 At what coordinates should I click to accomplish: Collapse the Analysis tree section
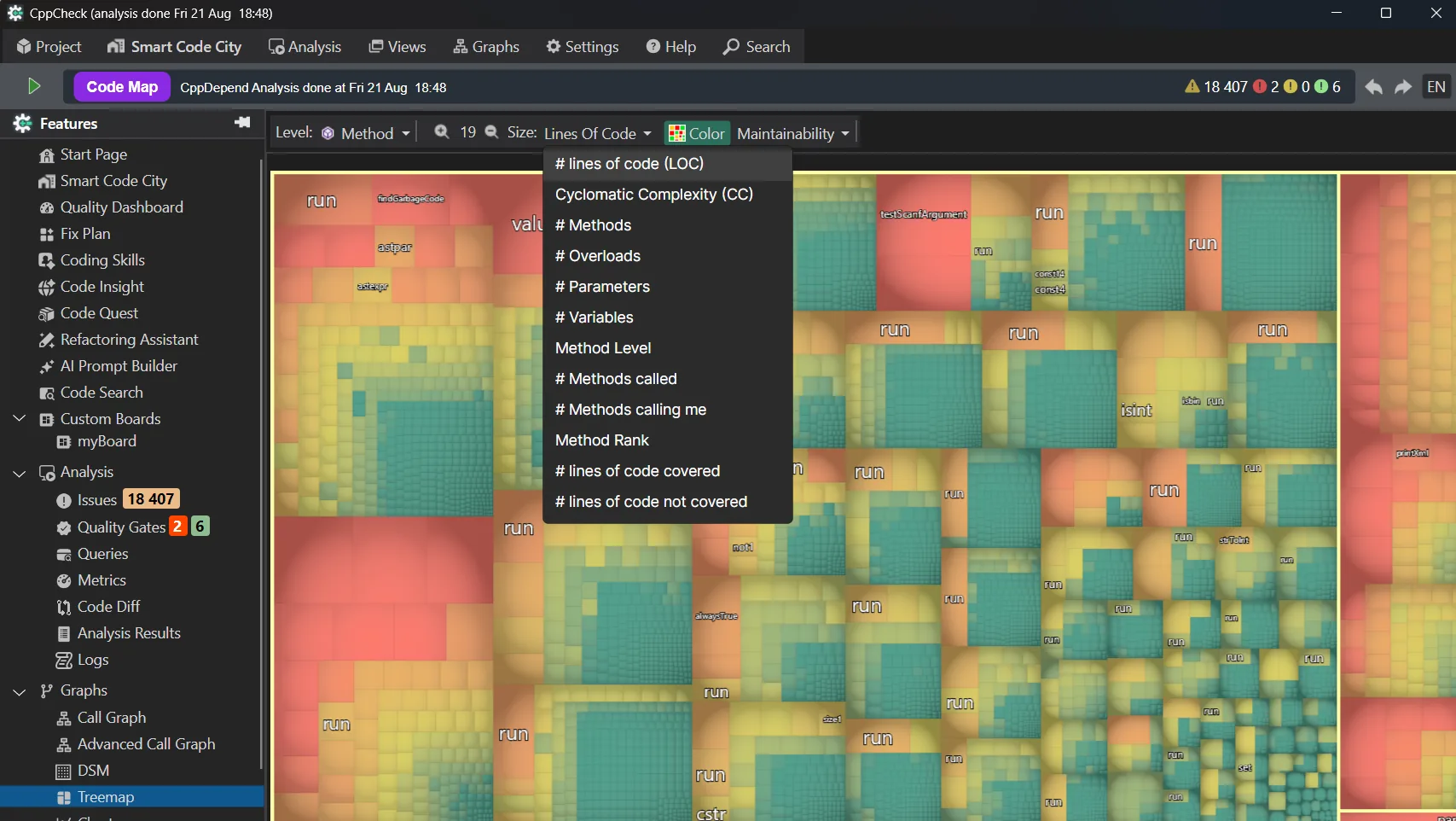coord(19,473)
